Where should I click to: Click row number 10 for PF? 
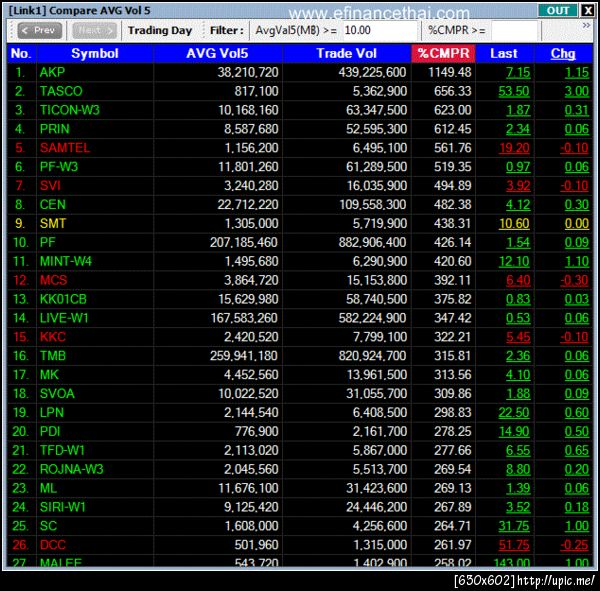pyautogui.click(x=20, y=243)
